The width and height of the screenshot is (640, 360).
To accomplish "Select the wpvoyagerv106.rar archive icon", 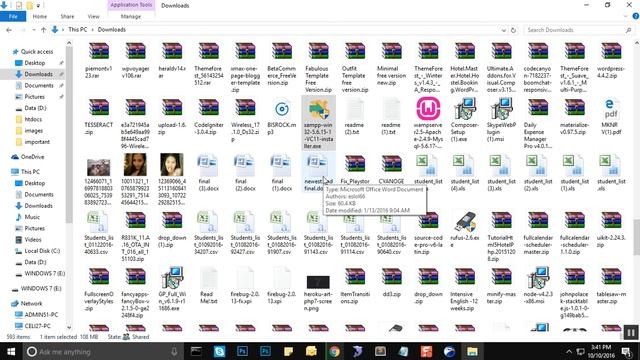I will [x=136, y=51].
